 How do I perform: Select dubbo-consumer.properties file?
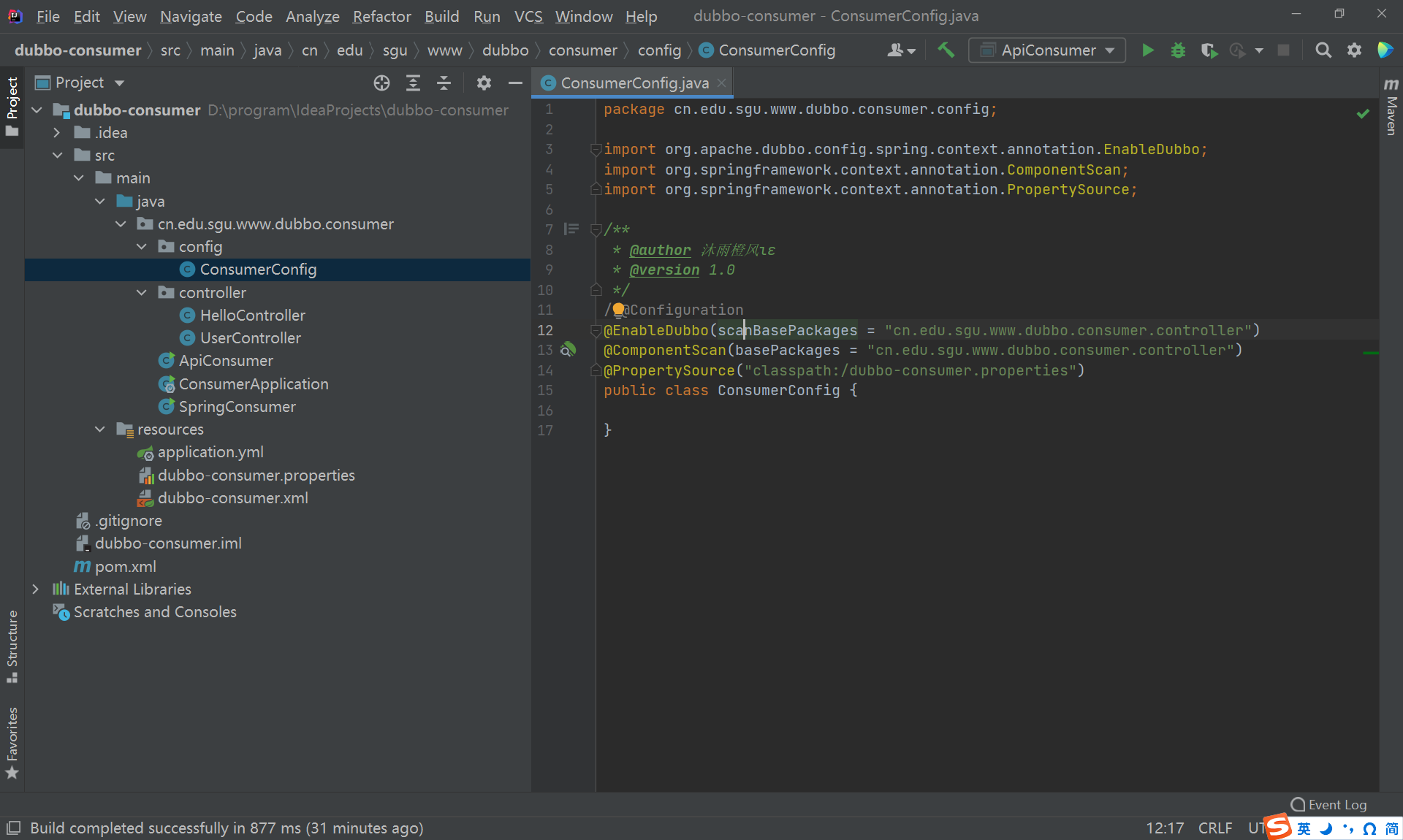click(256, 476)
